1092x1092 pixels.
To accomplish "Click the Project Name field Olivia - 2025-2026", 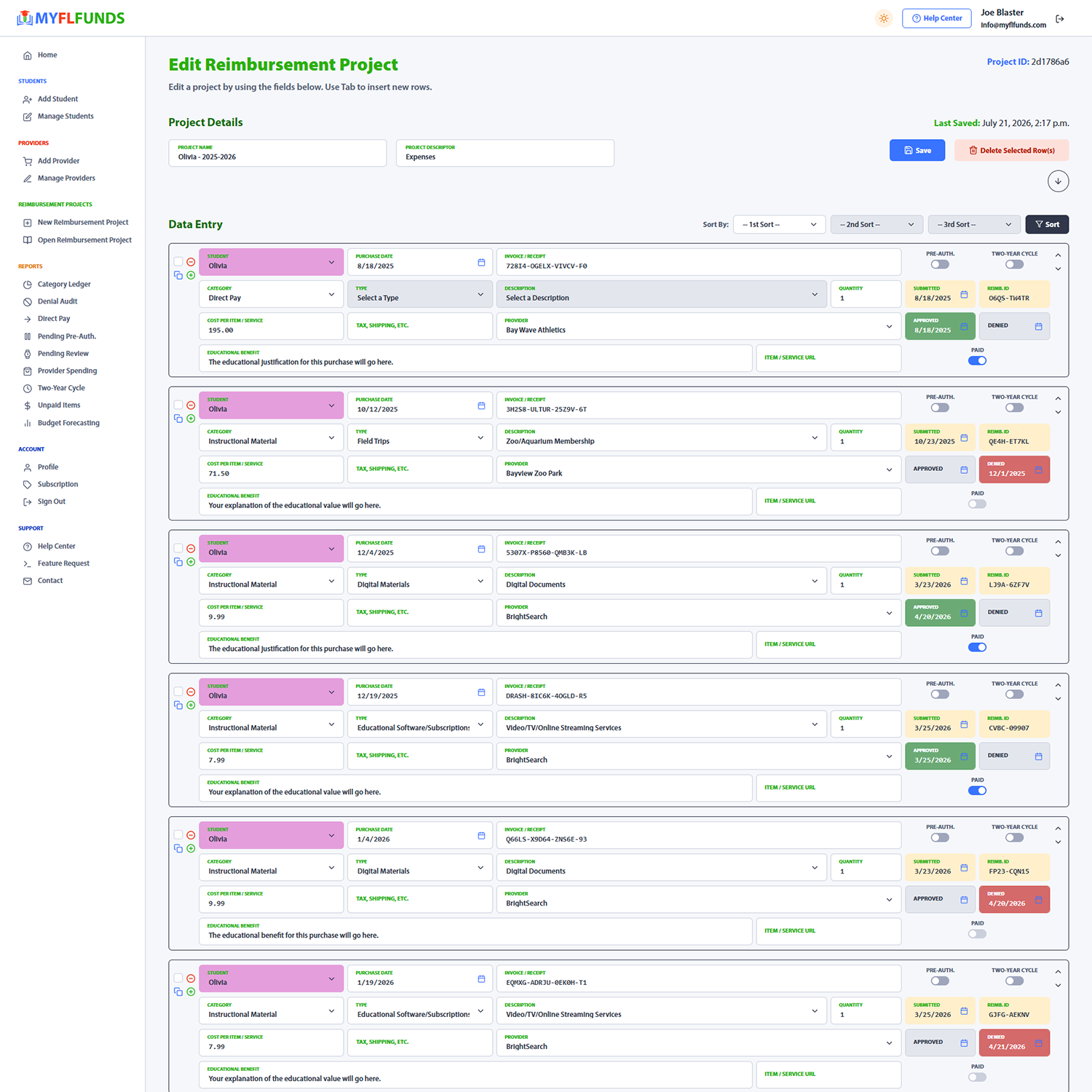I will pos(277,153).
